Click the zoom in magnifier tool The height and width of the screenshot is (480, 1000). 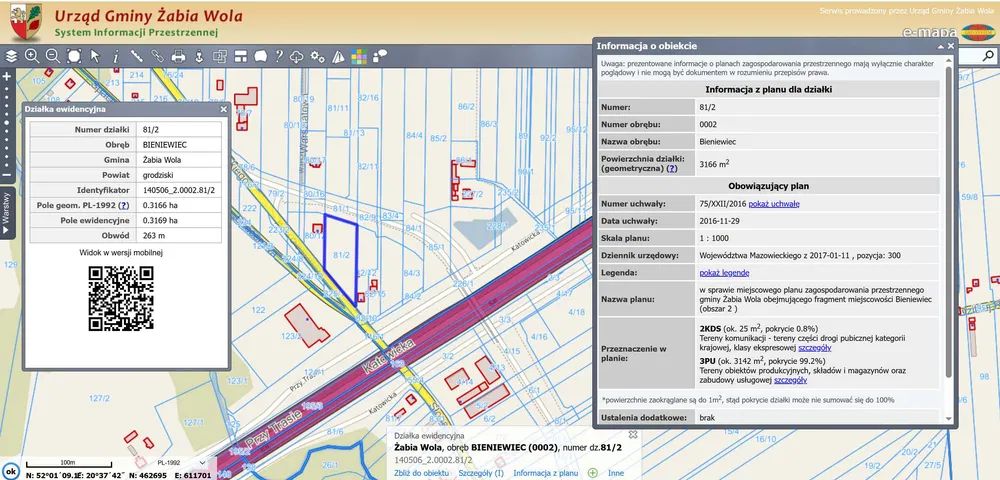click(32, 56)
